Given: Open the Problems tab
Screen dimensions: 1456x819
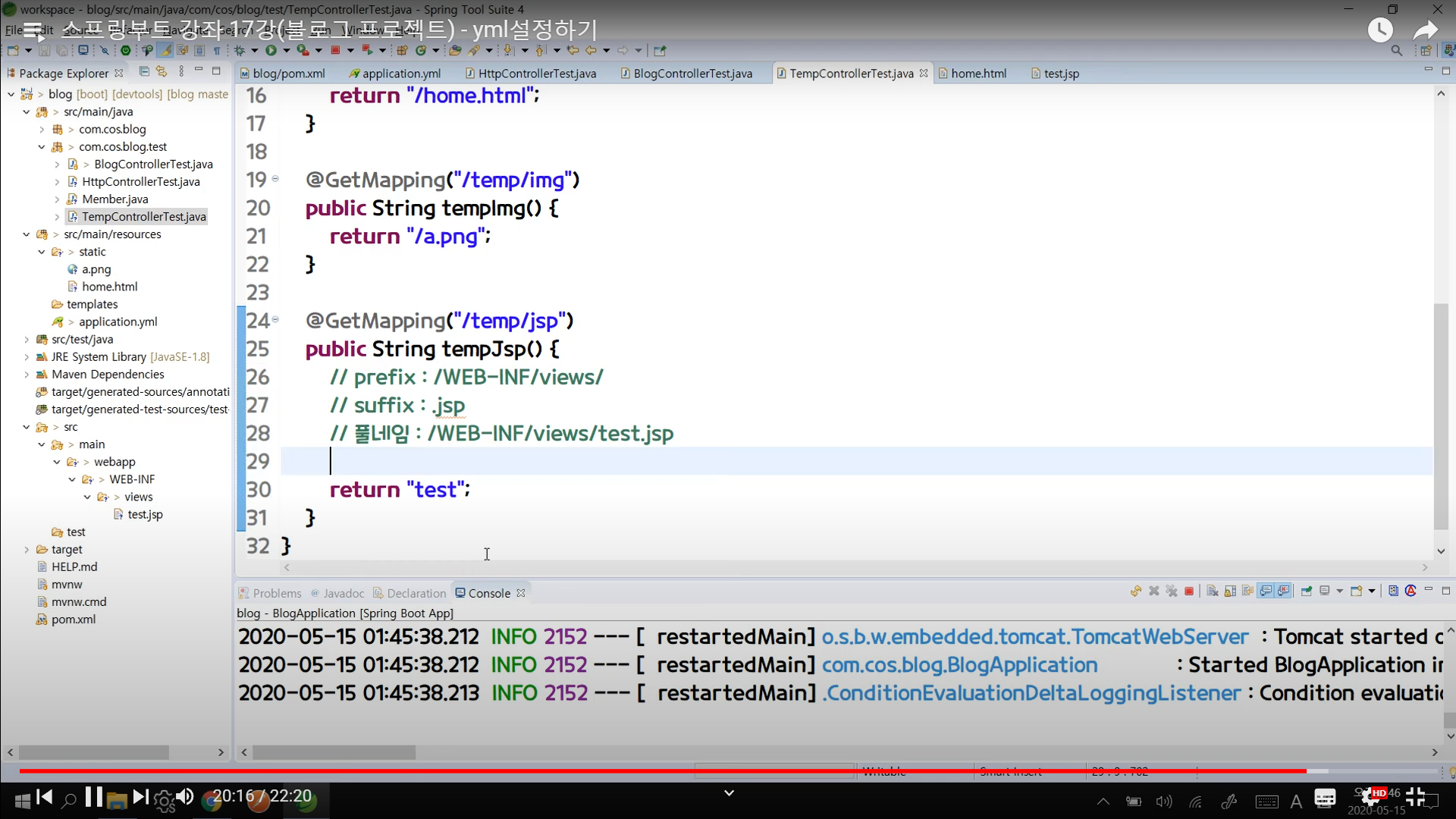Looking at the screenshot, I should tap(276, 593).
